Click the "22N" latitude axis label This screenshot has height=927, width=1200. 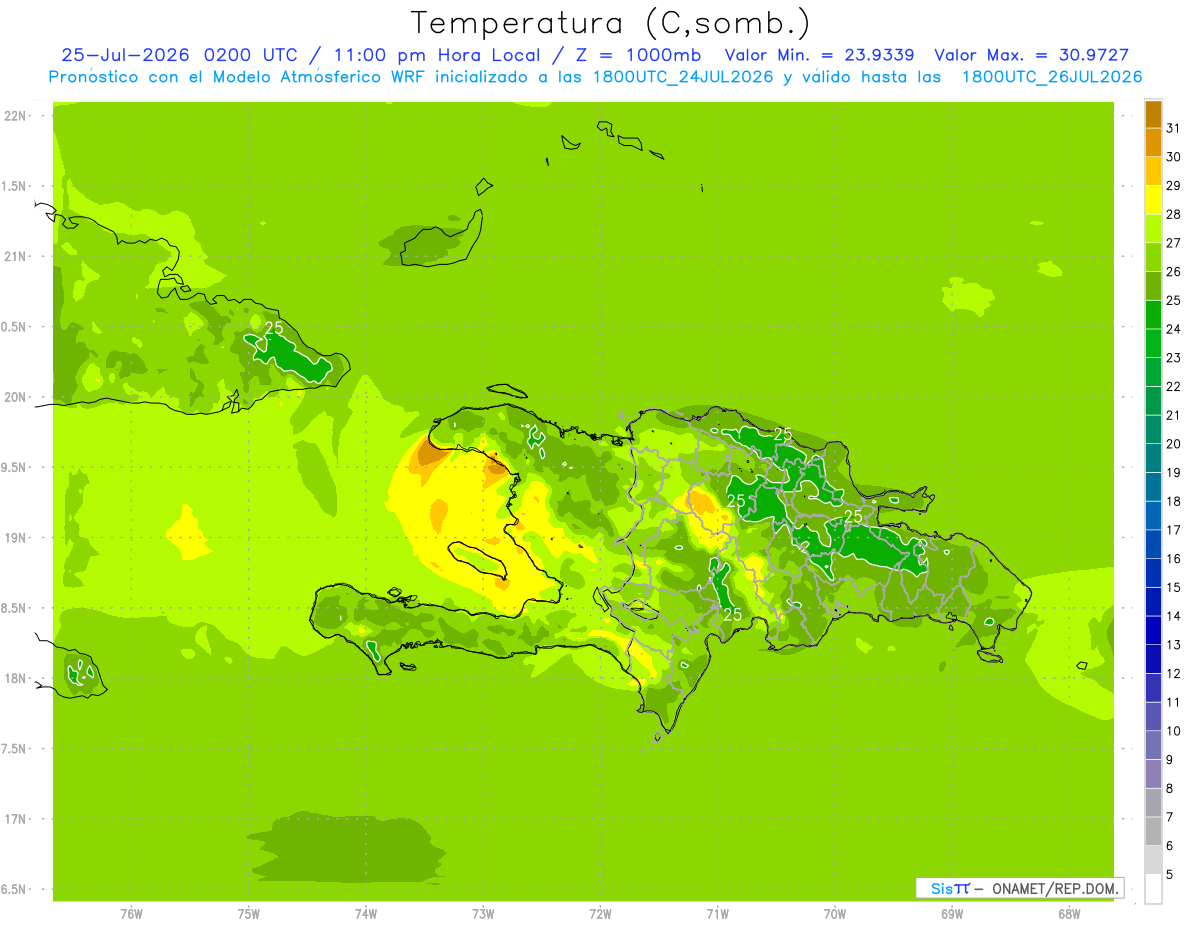tap(16, 116)
